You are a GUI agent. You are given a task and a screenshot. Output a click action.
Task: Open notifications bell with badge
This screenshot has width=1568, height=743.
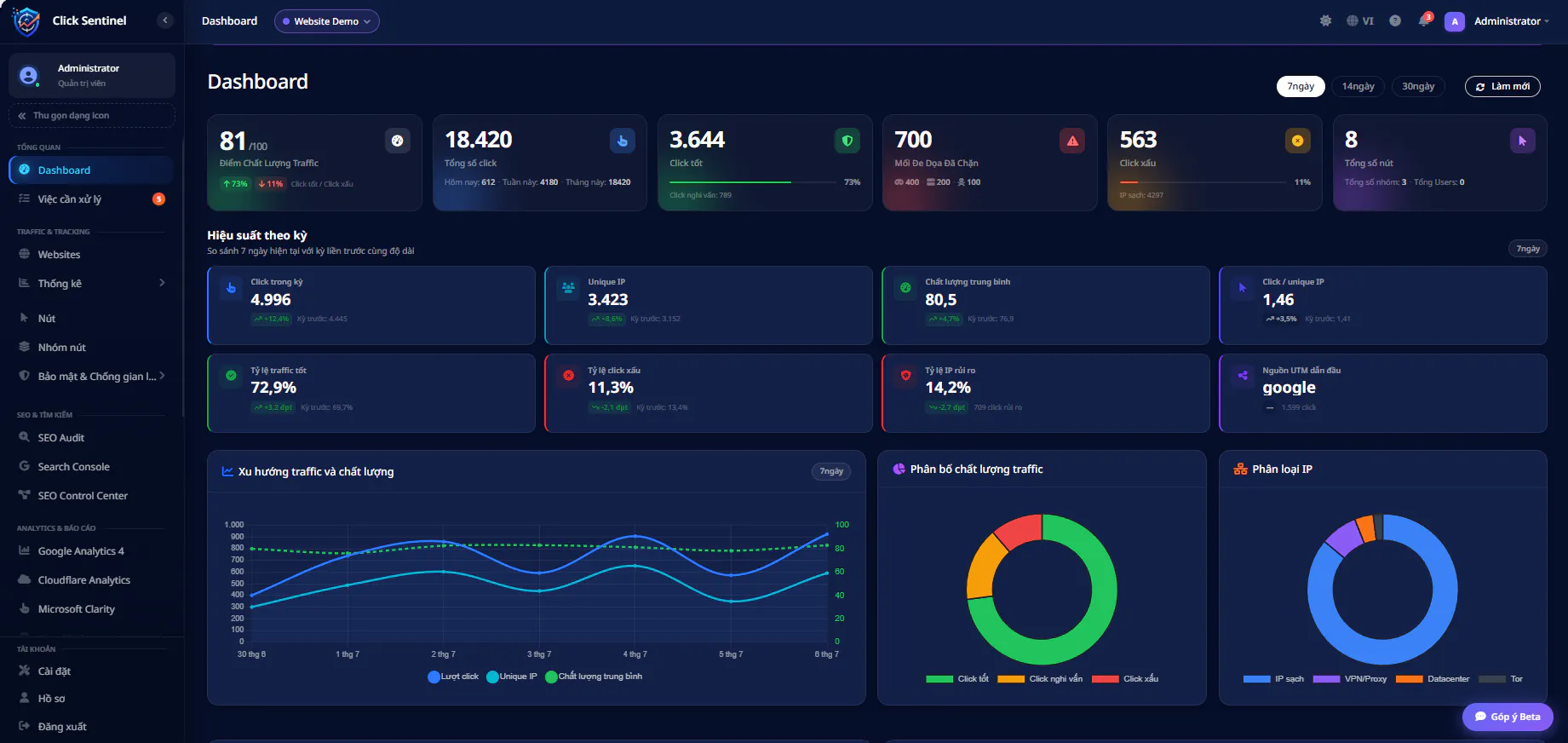pos(1424,20)
